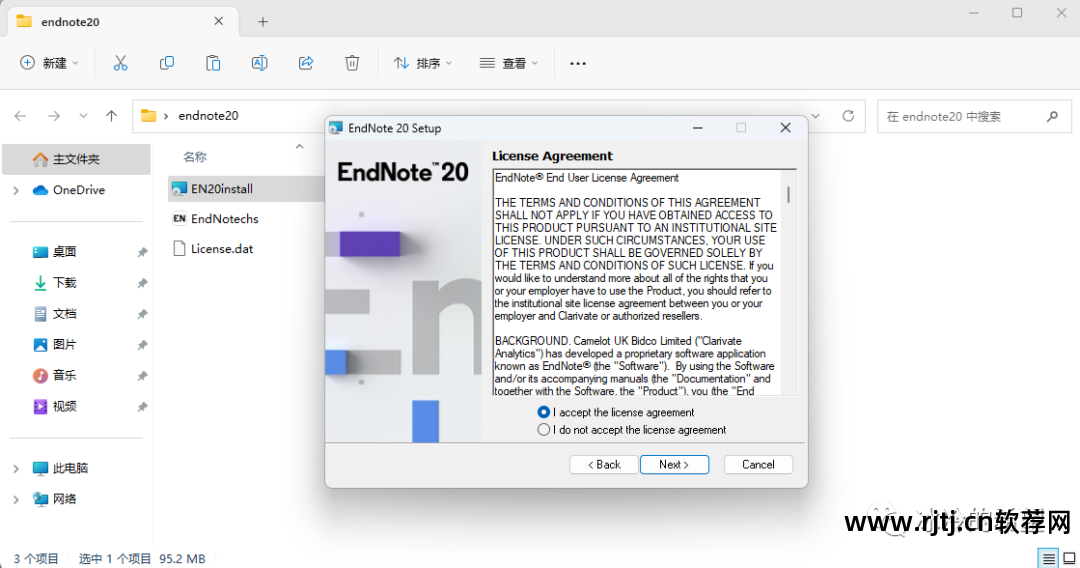Screen dimensions: 1080x568
Task: Click the Delete trash can icon
Action: 352,63
